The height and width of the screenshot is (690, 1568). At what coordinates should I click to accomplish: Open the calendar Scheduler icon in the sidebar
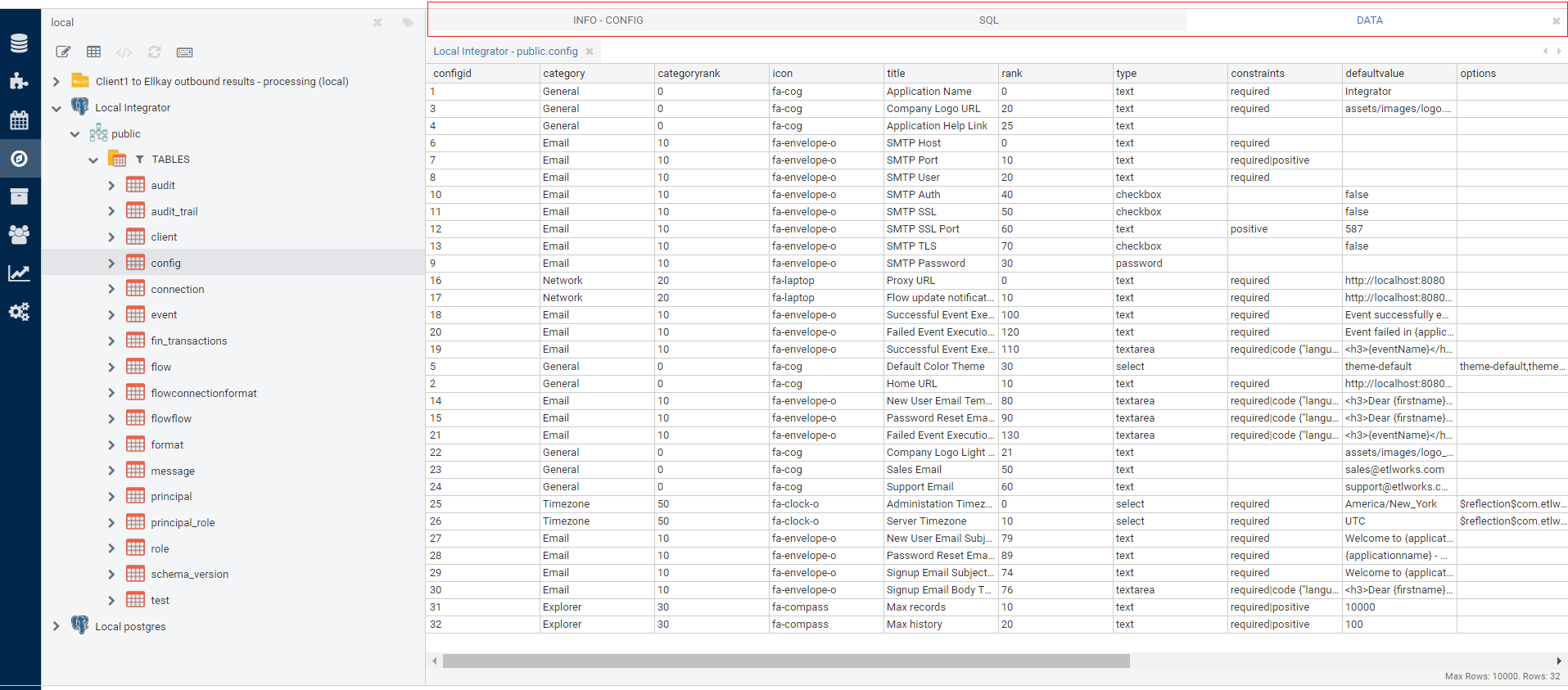point(19,120)
